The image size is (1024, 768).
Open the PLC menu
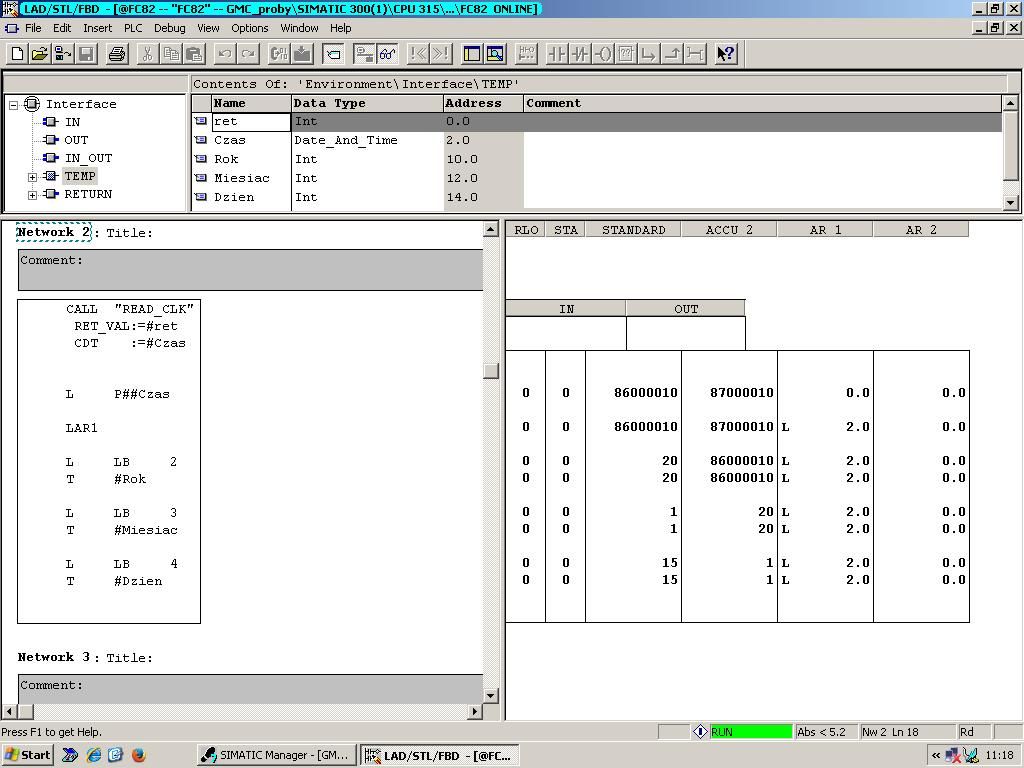click(133, 28)
